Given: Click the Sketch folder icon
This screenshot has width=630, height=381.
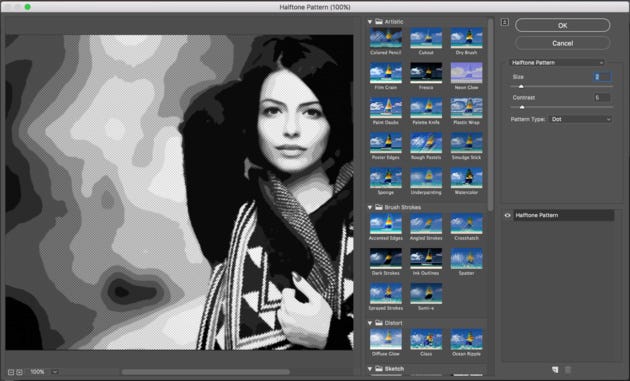Looking at the screenshot, I should [x=378, y=369].
